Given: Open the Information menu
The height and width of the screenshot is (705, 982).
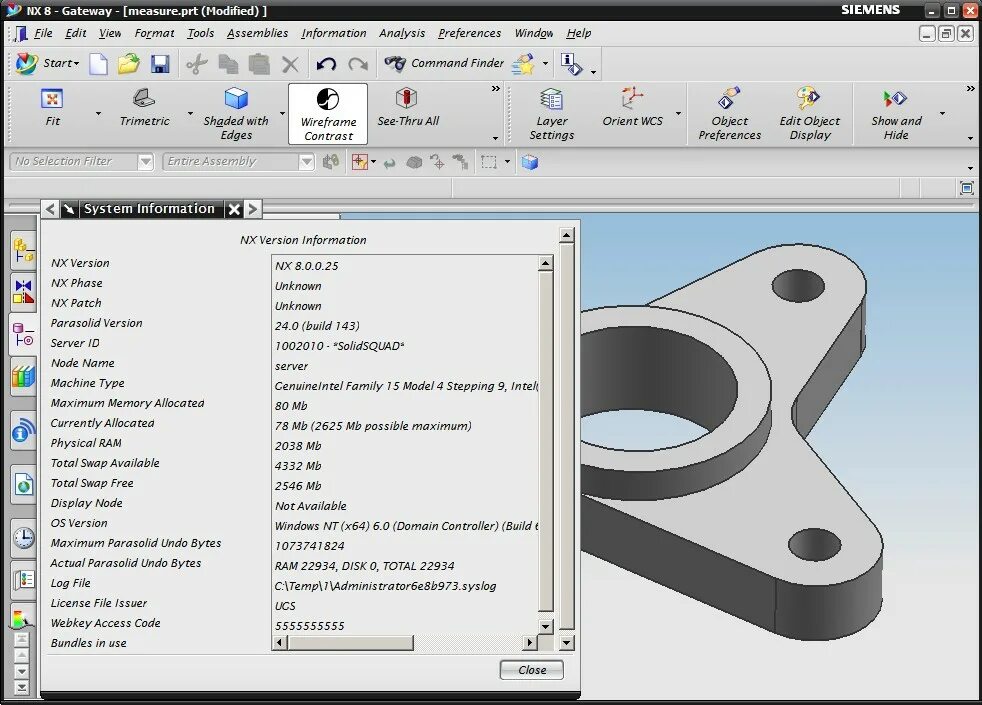Looking at the screenshot, I should coord(334,33).
